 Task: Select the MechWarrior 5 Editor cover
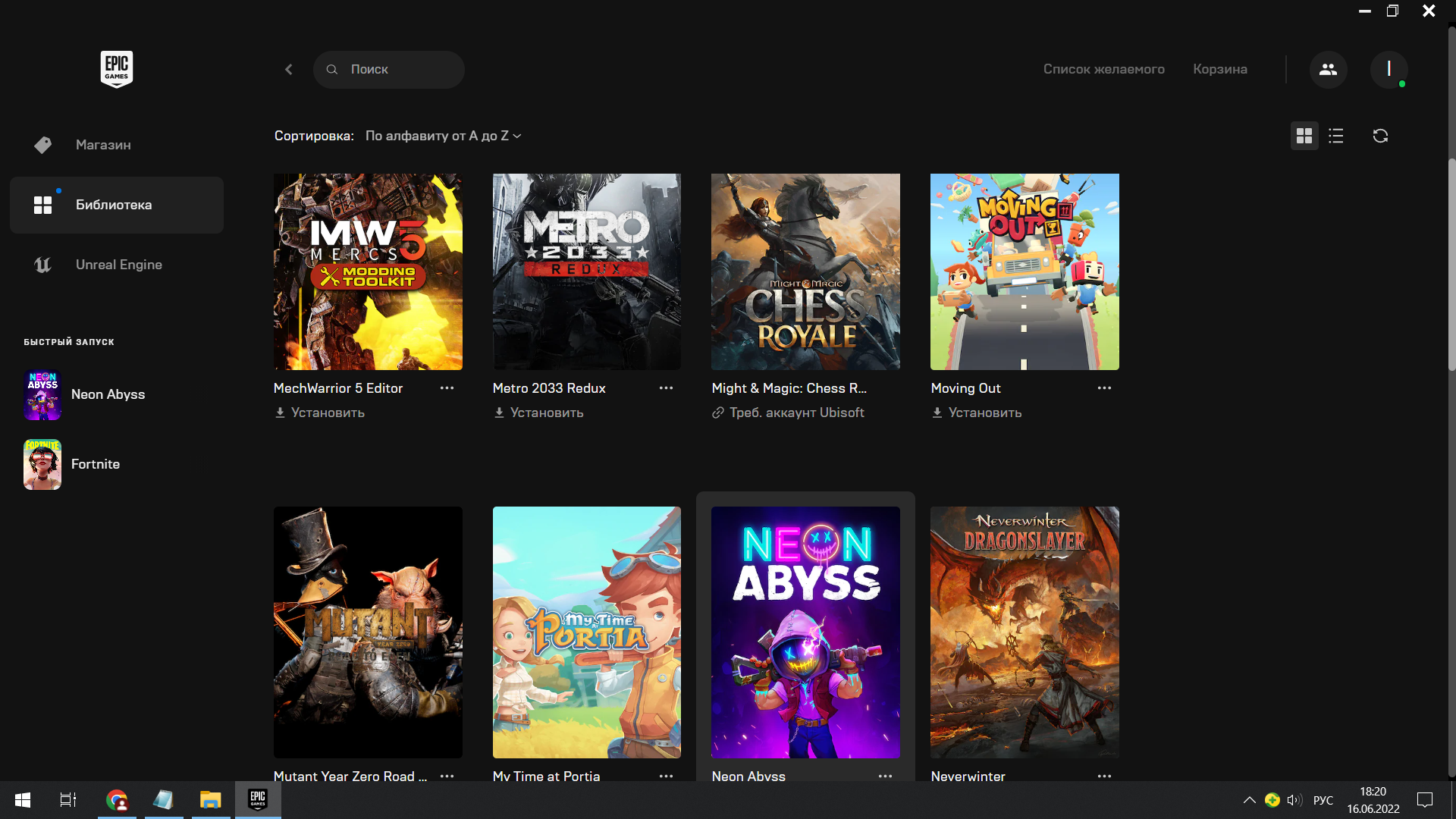click(368, 271)
